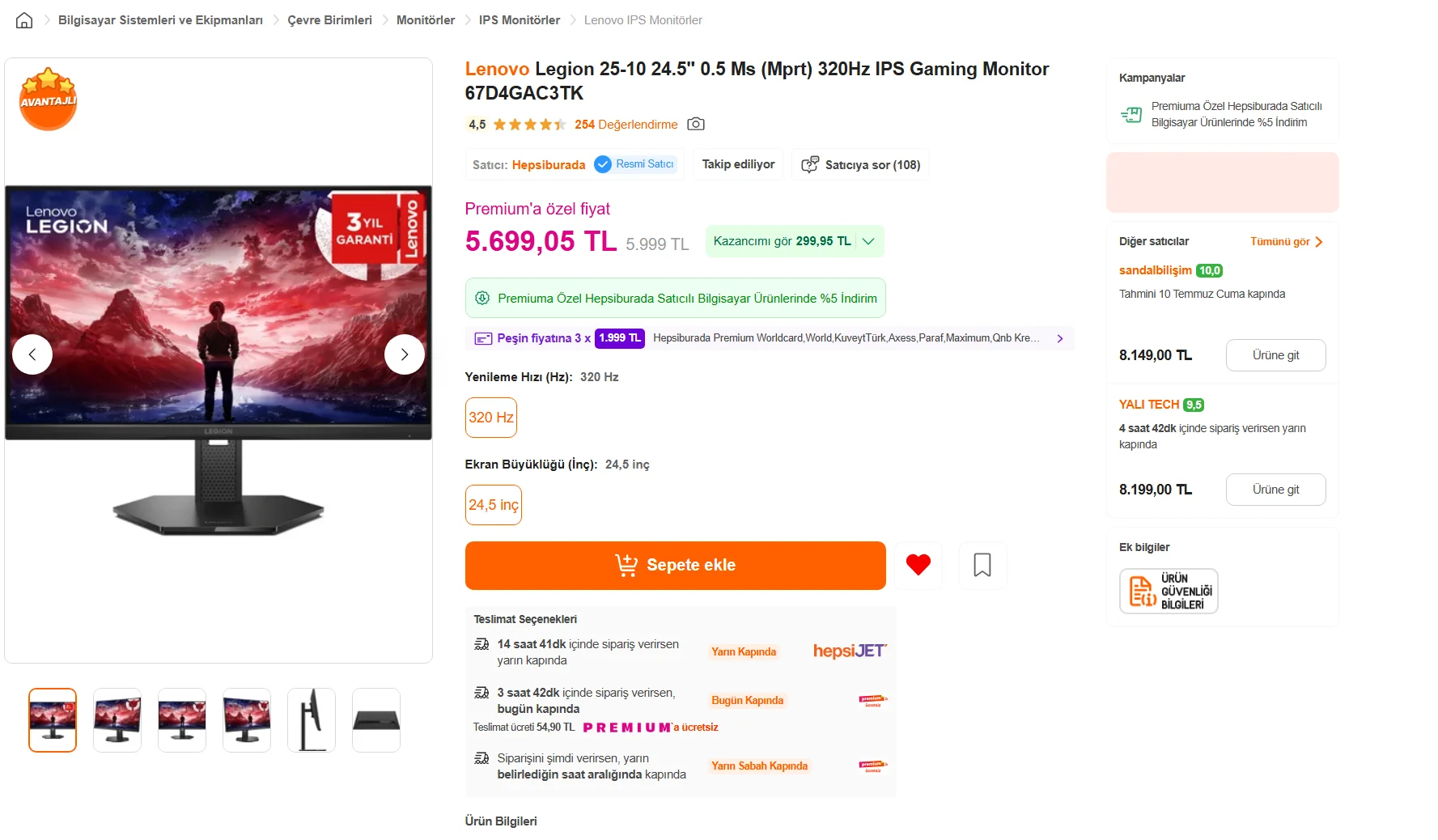
Task: Open photo reviews camera icon
Action: 696,124
